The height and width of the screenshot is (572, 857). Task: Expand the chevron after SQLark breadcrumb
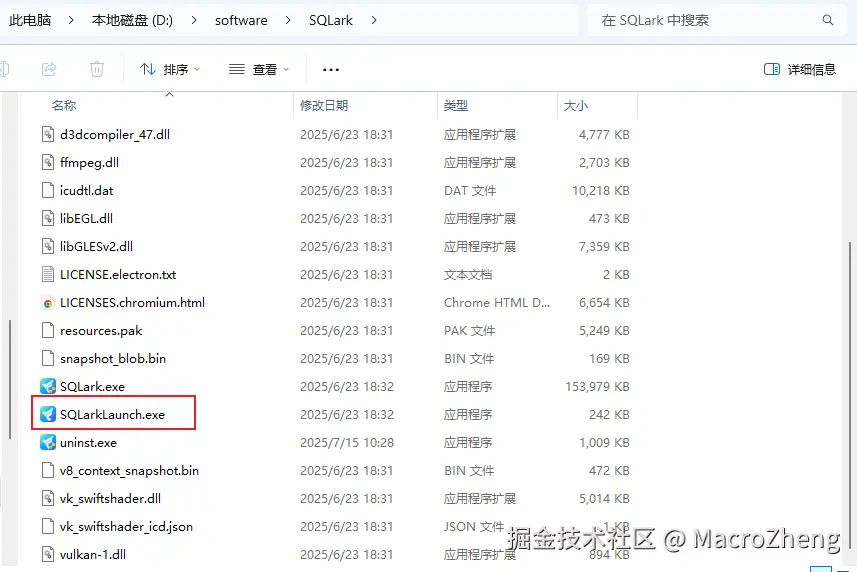(x=374, y=20)
